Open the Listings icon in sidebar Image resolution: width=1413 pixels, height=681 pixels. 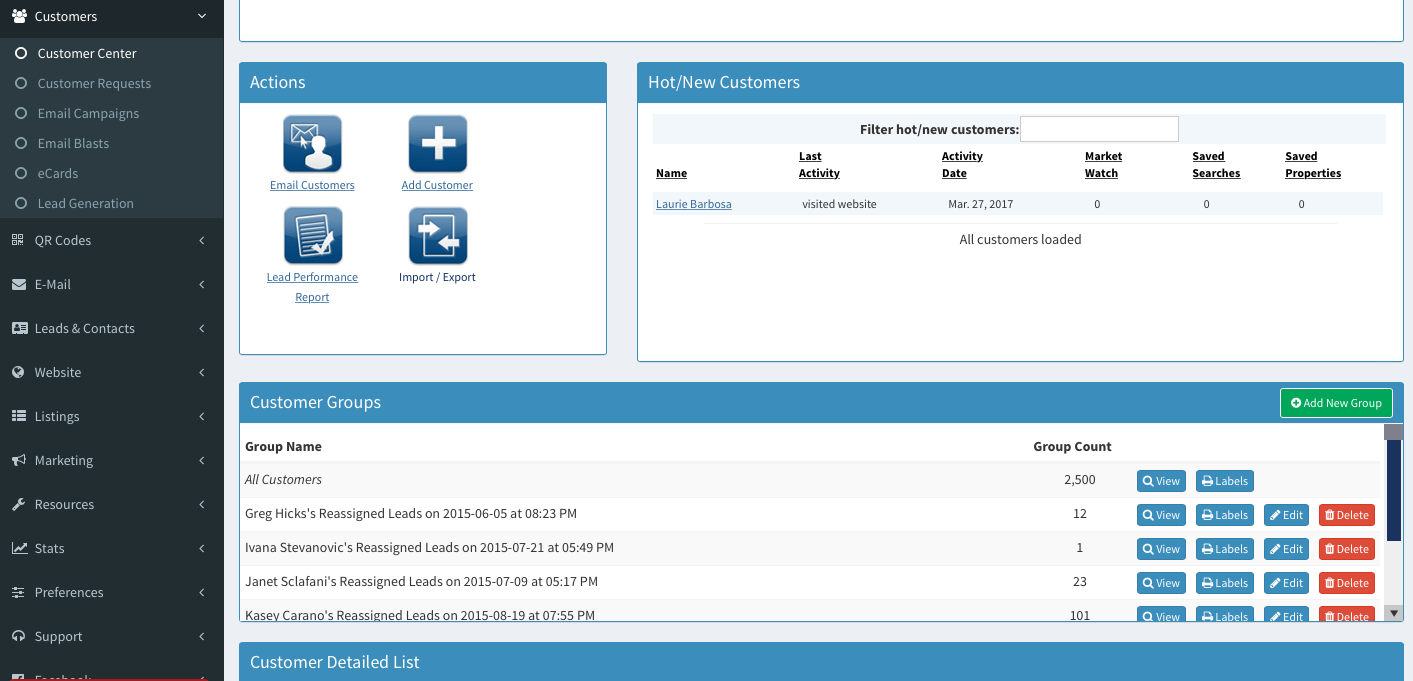[17, 416]
